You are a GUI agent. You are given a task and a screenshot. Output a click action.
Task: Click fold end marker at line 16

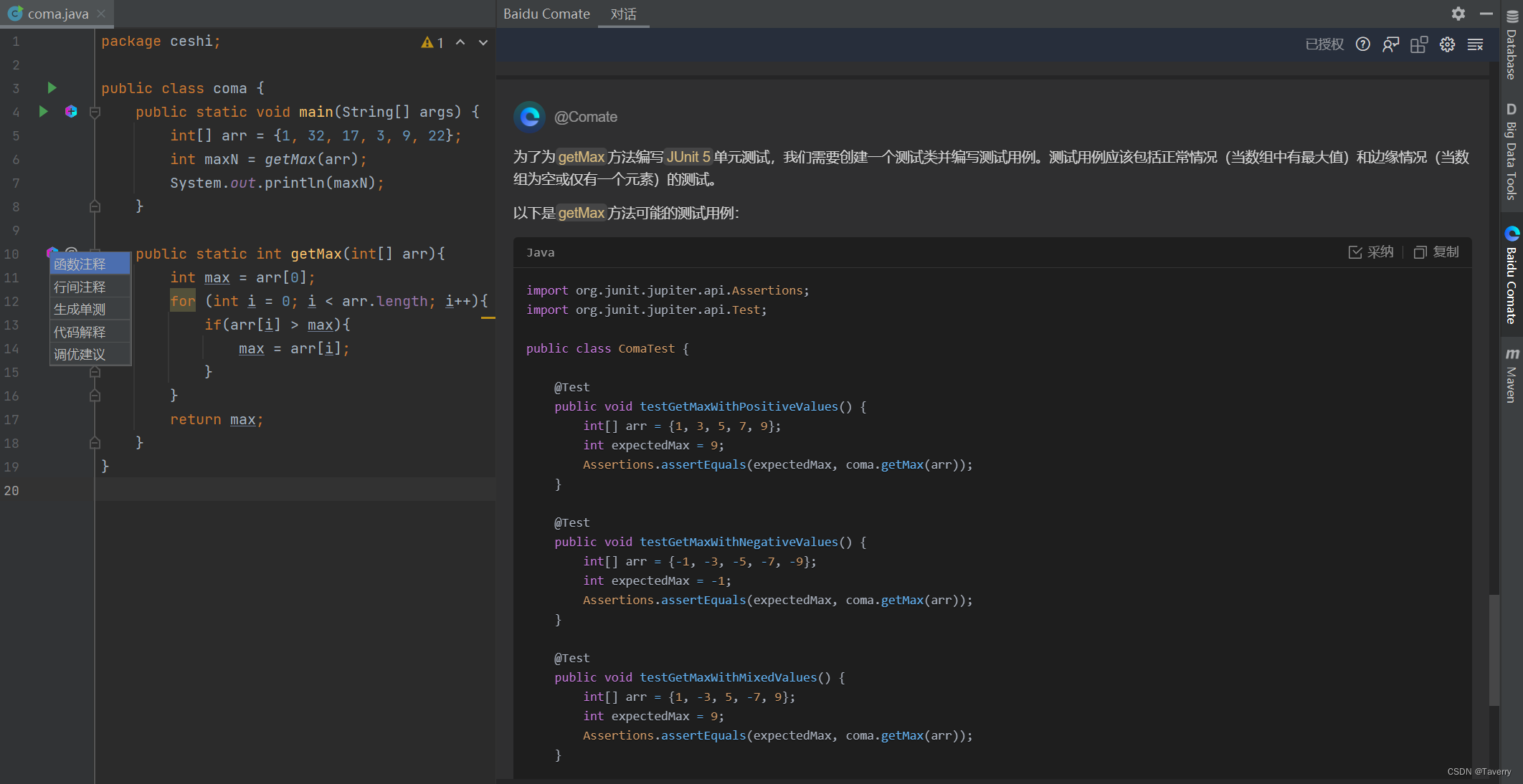click(95, 396)
